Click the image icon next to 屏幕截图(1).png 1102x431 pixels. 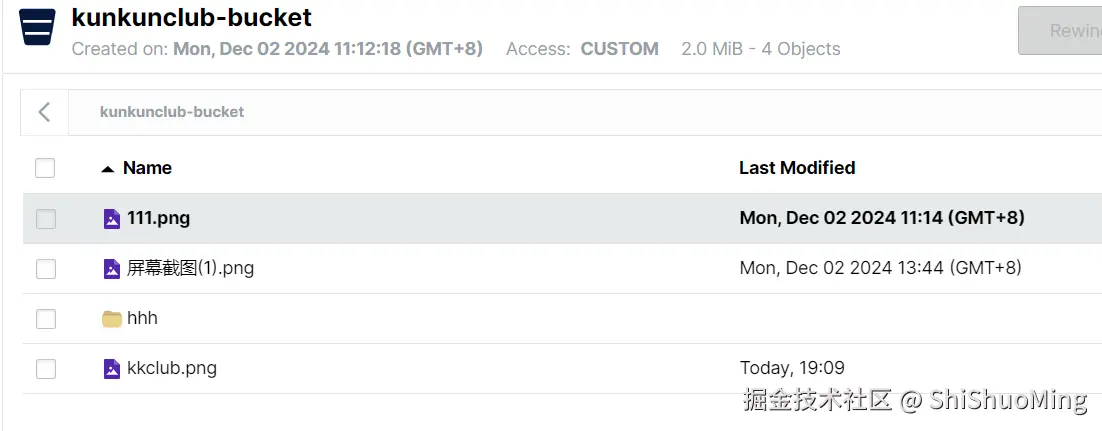(112, 268)
